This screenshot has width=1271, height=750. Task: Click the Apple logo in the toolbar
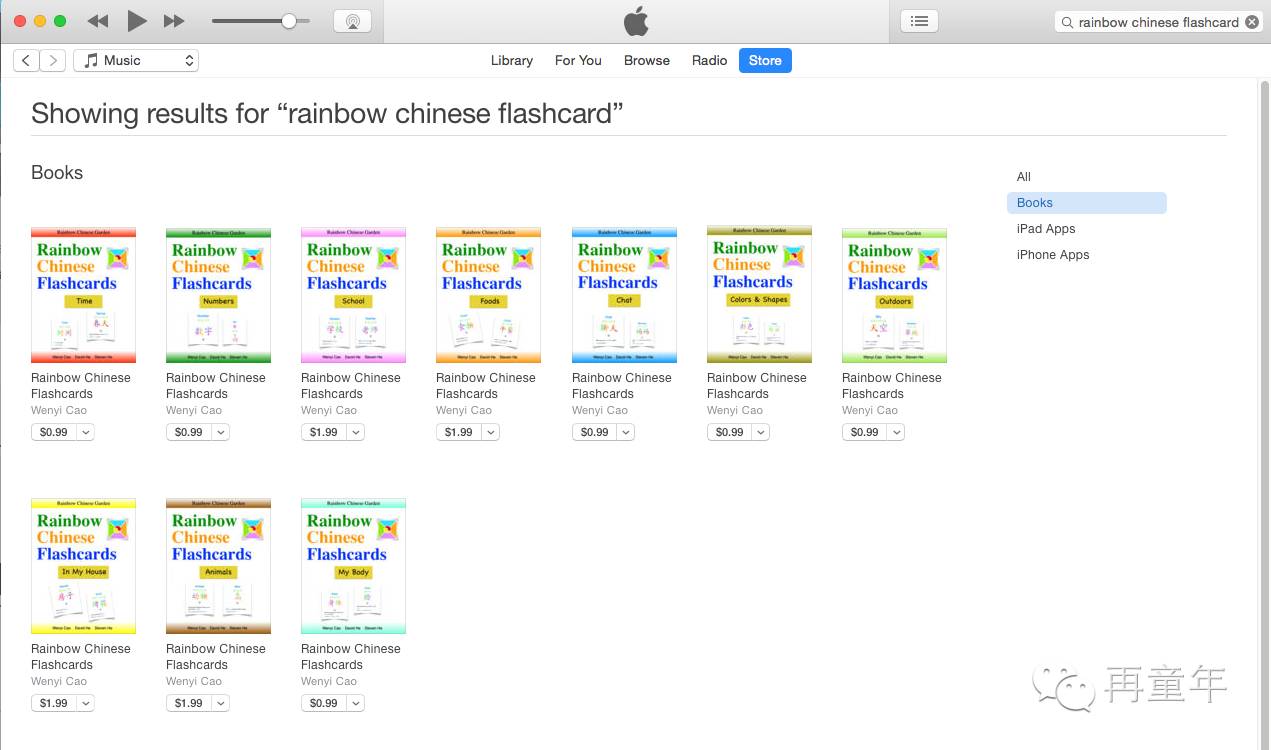pyautogui.click(x=636, y=21)
